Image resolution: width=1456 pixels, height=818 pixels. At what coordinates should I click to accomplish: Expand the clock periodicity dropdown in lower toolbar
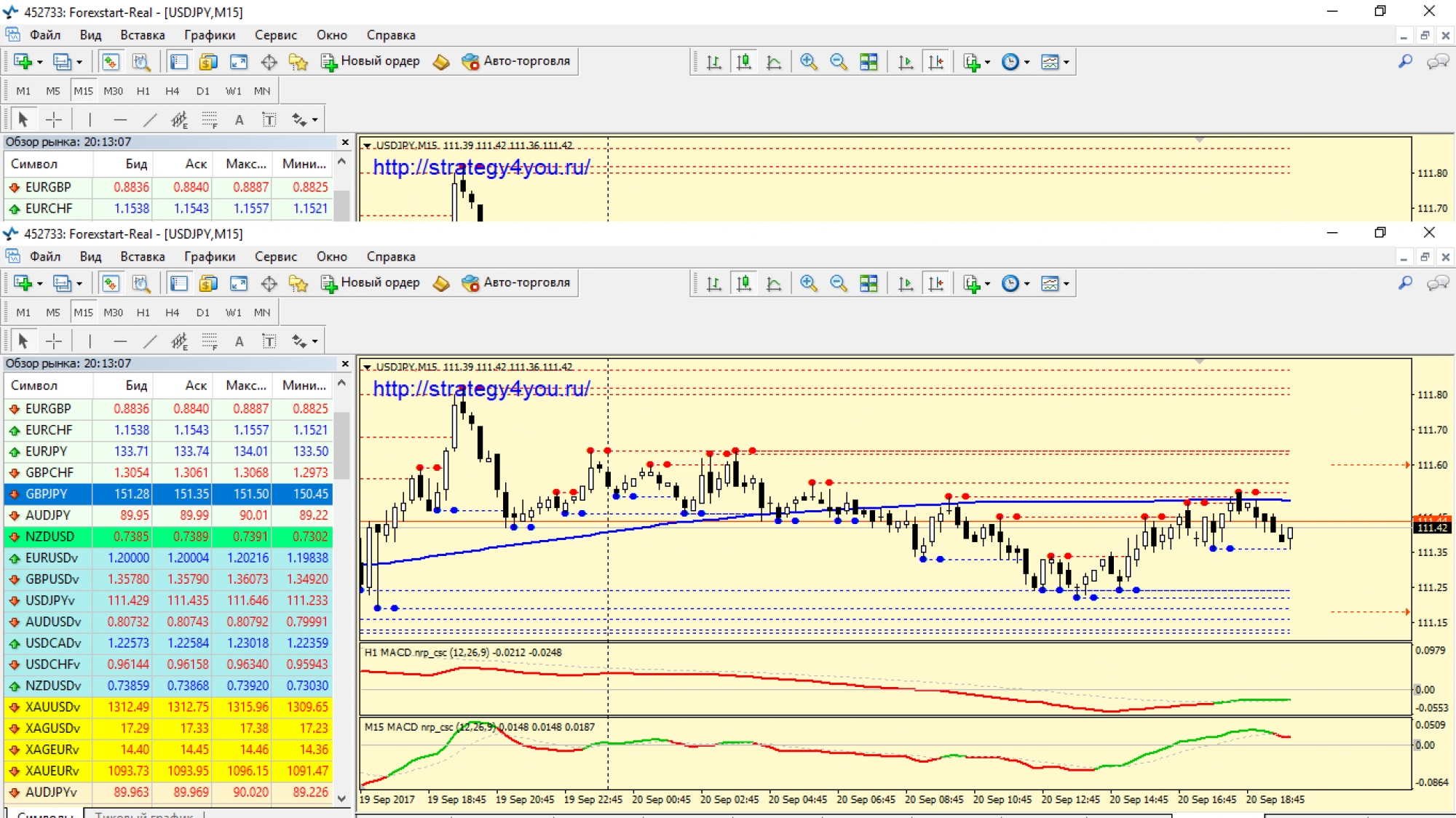(1026, 285)
